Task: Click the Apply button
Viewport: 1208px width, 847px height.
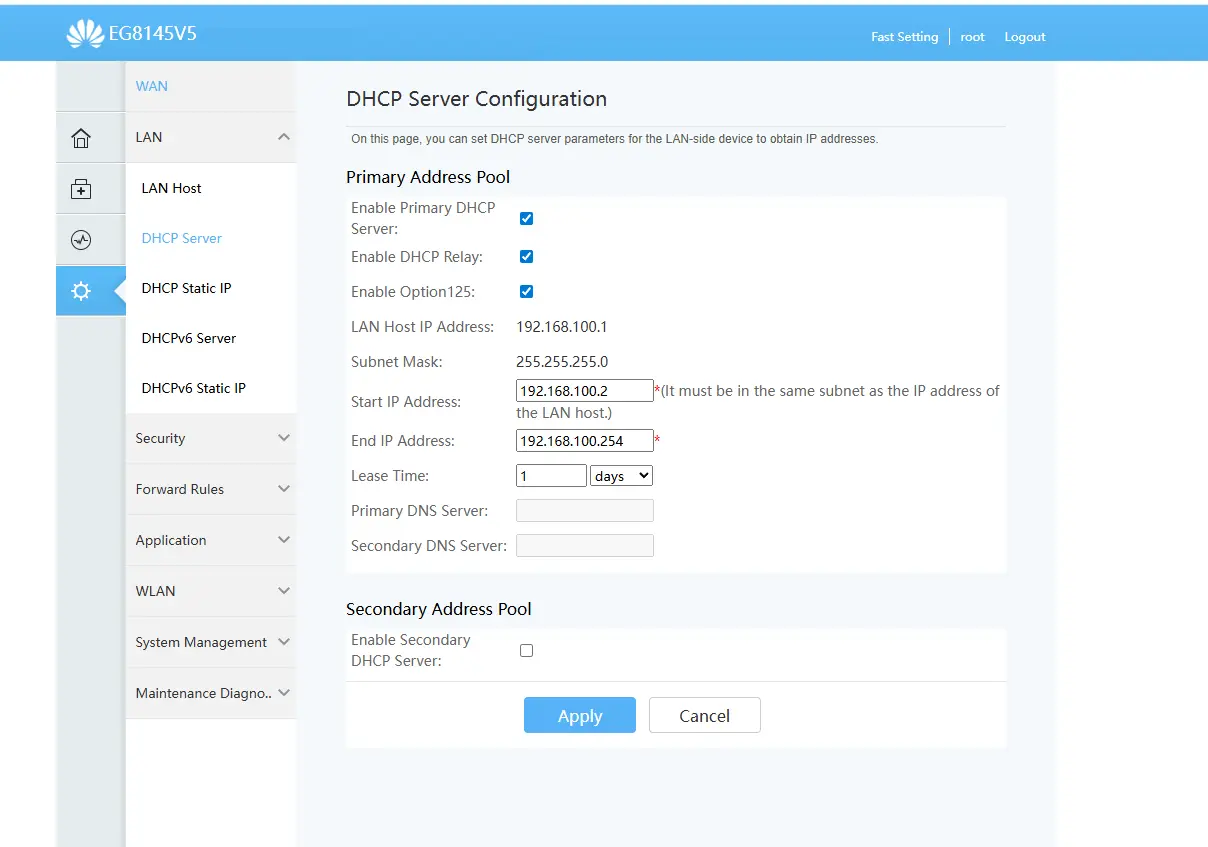Action: (x=580, y=715)
